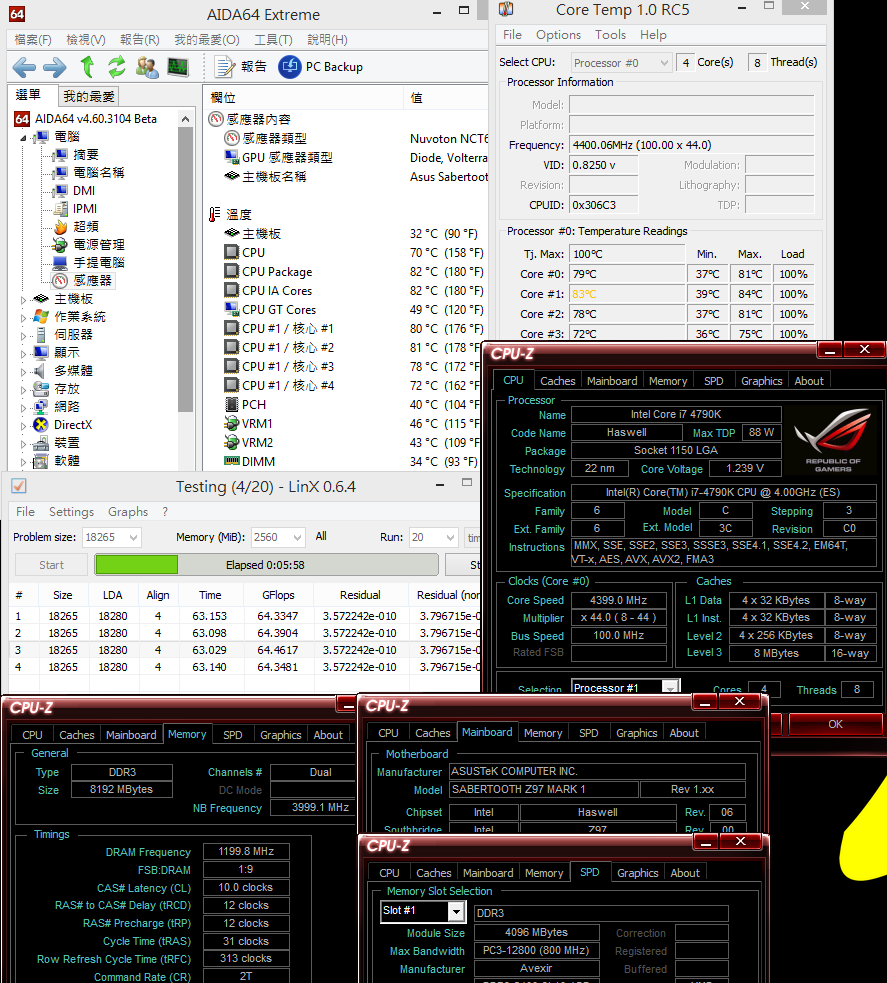Expand the 顯示 tree node
The width and height of the screenshot is (887, 983).
[x=23, y=354]
